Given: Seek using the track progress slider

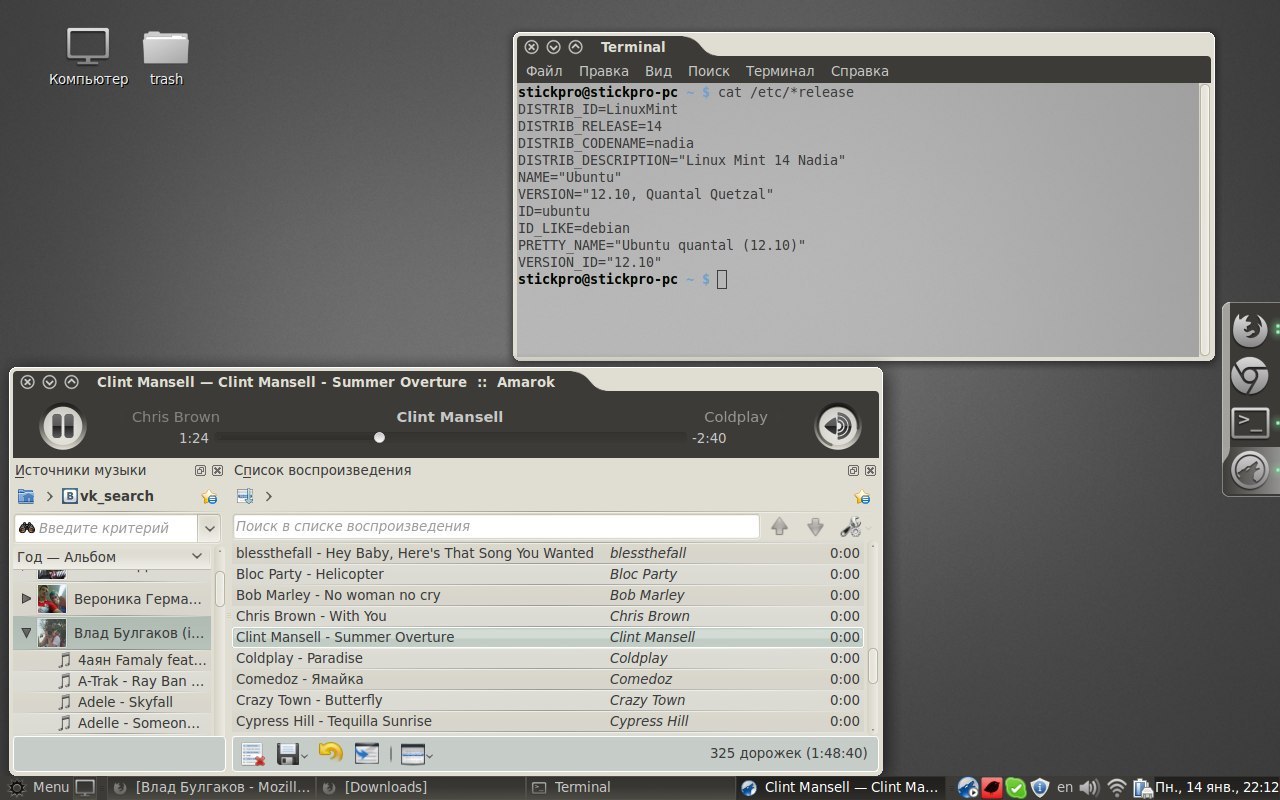Looking at the screenshot, I should [x=451, y=437].
